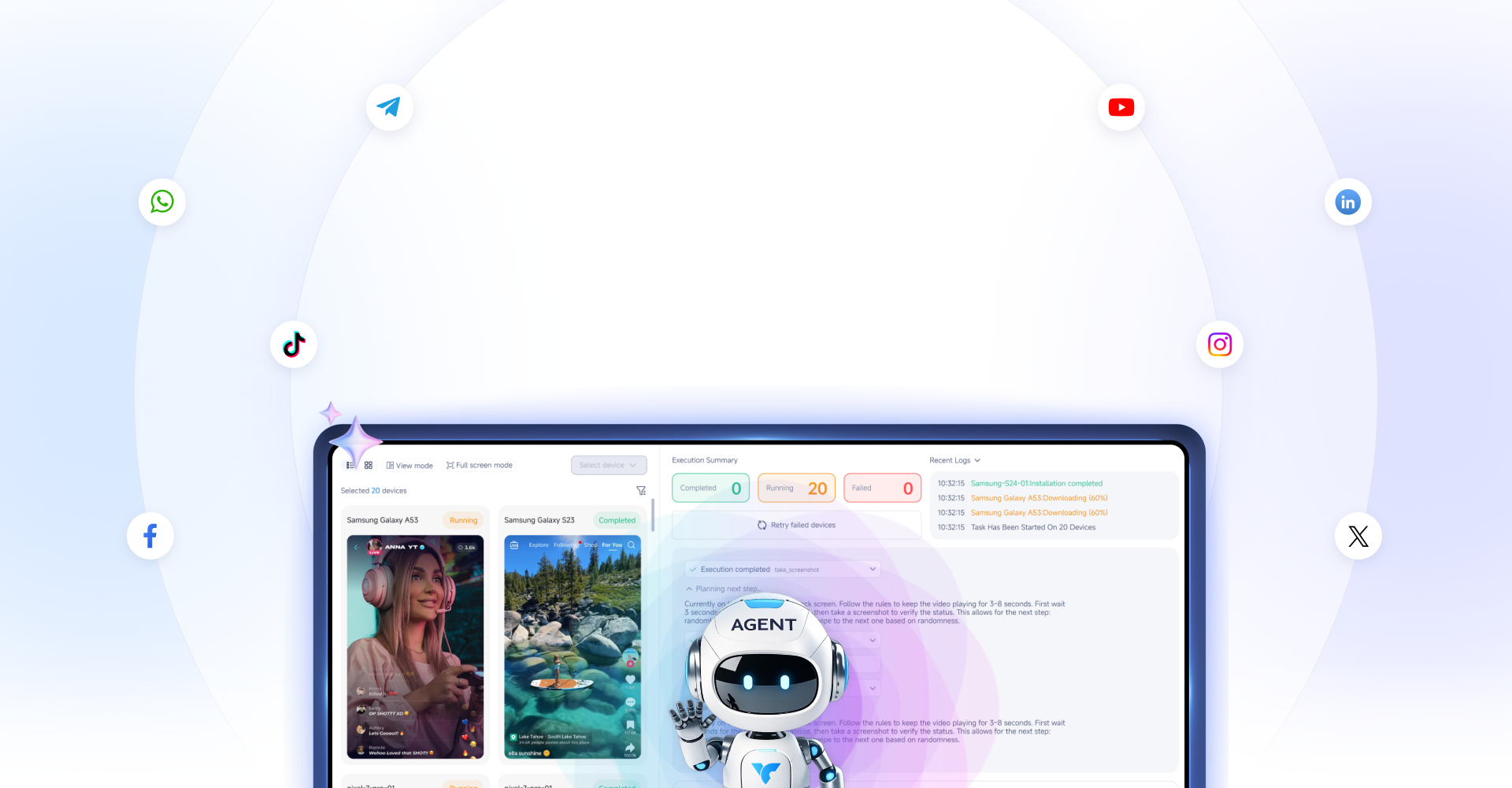Collapse the Planning next step section
The height and width of the screenshot is (788, 1512).
tap(689, 589)
